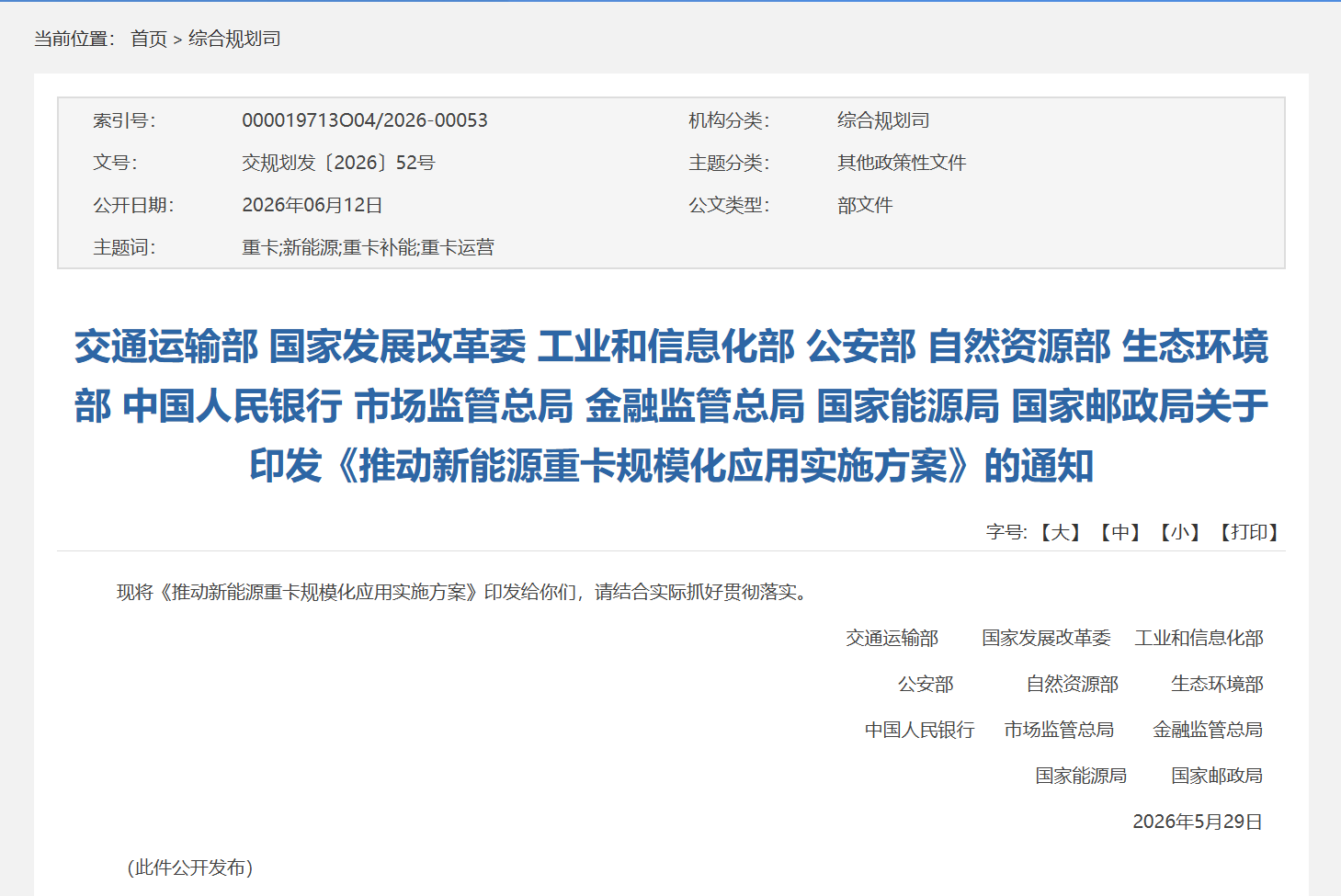Click the 主题词 field label
Image resolution: width=1341 pixels, height=896 pixels.
tap(124, 247)
